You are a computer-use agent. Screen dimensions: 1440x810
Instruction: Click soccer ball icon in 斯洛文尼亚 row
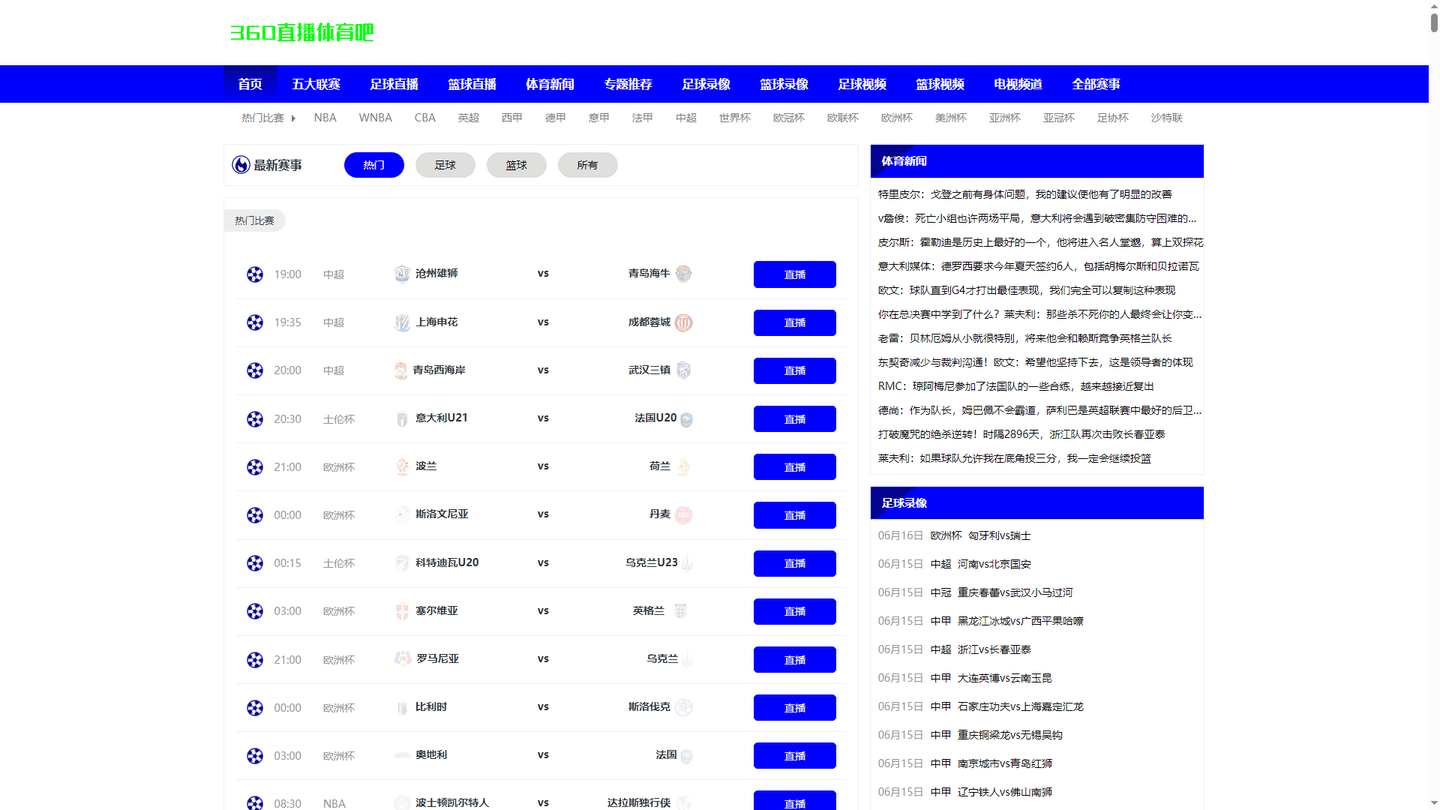[255, 515]
